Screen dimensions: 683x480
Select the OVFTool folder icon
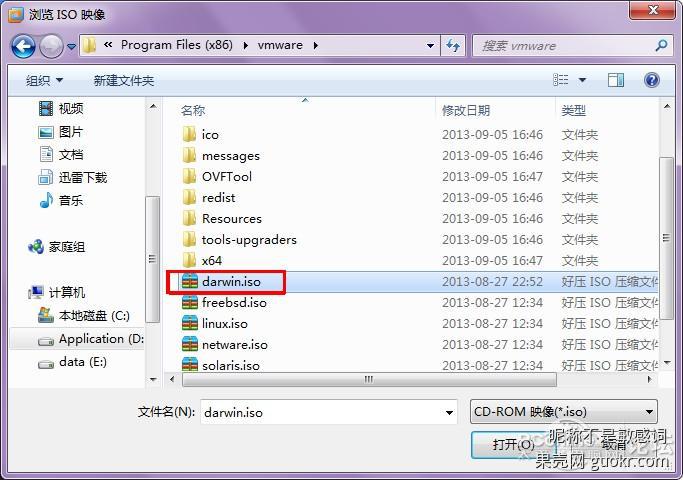(x=189, y=176)
